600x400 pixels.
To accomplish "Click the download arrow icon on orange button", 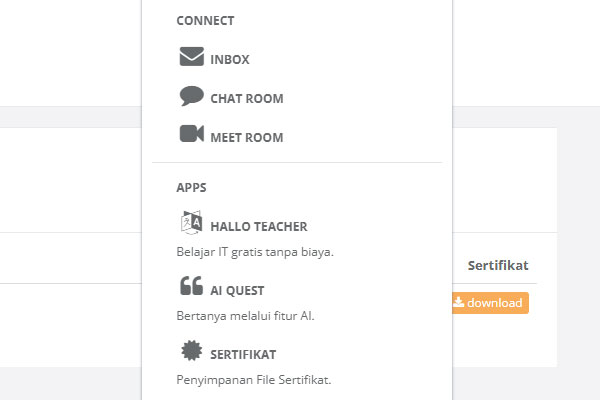I will (458, 302).
